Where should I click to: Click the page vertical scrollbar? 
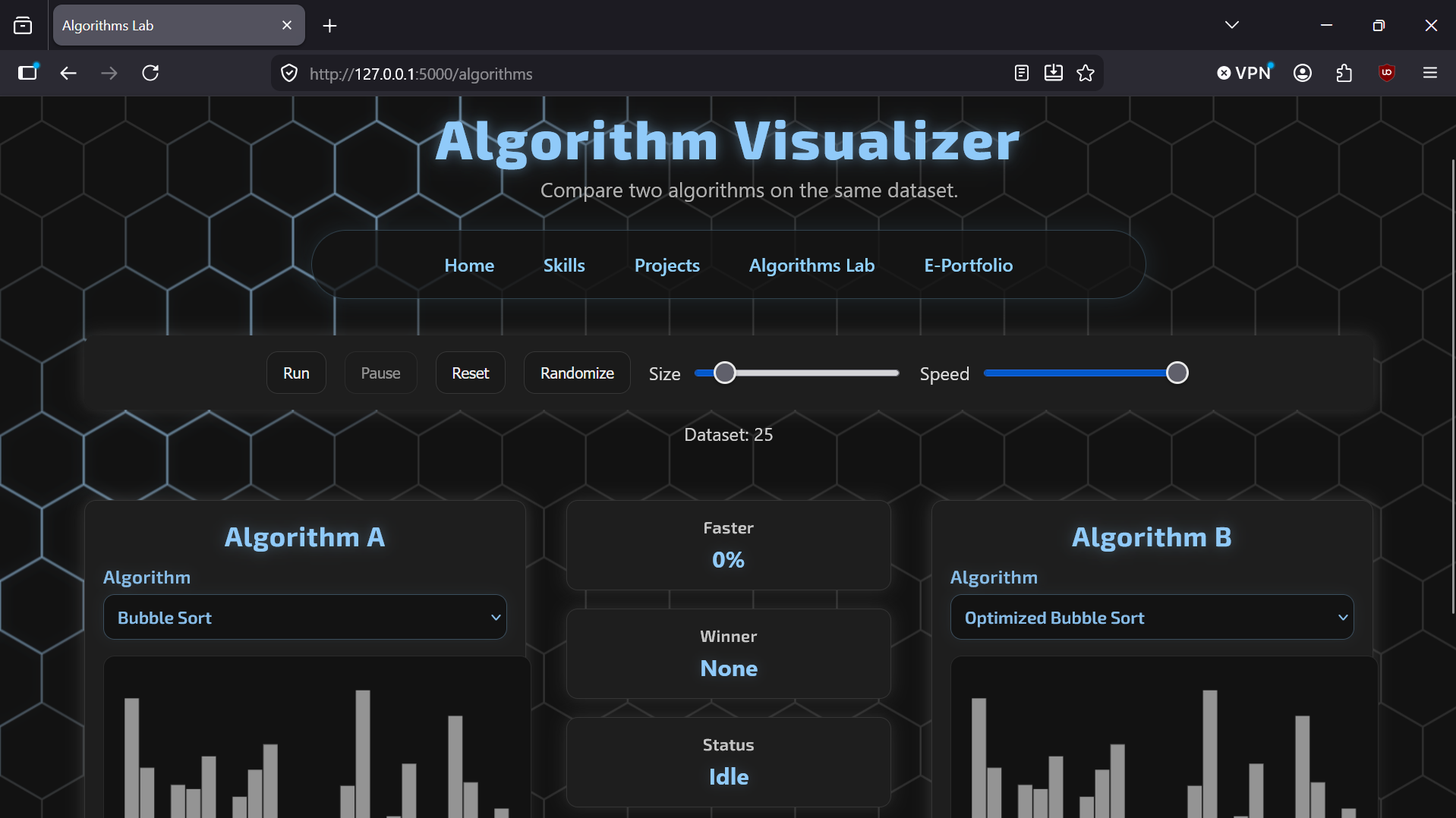(1452, 387)
